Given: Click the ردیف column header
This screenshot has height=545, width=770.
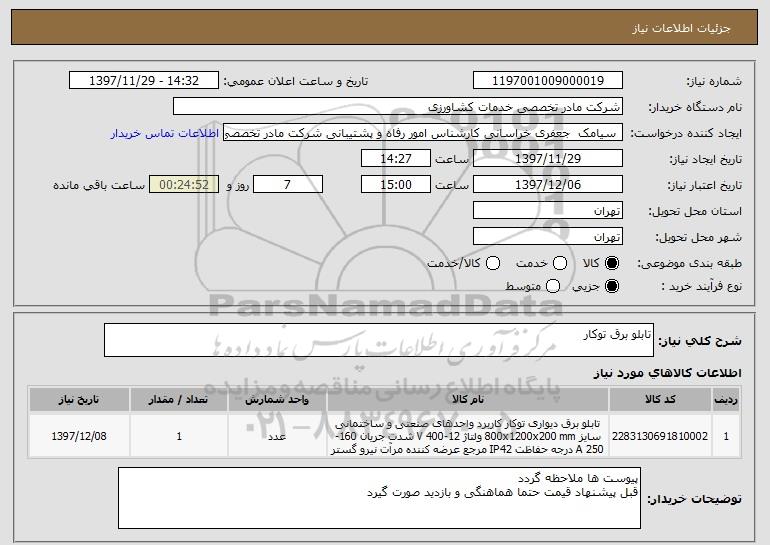Looking at the screenshot, I should 726,400.
